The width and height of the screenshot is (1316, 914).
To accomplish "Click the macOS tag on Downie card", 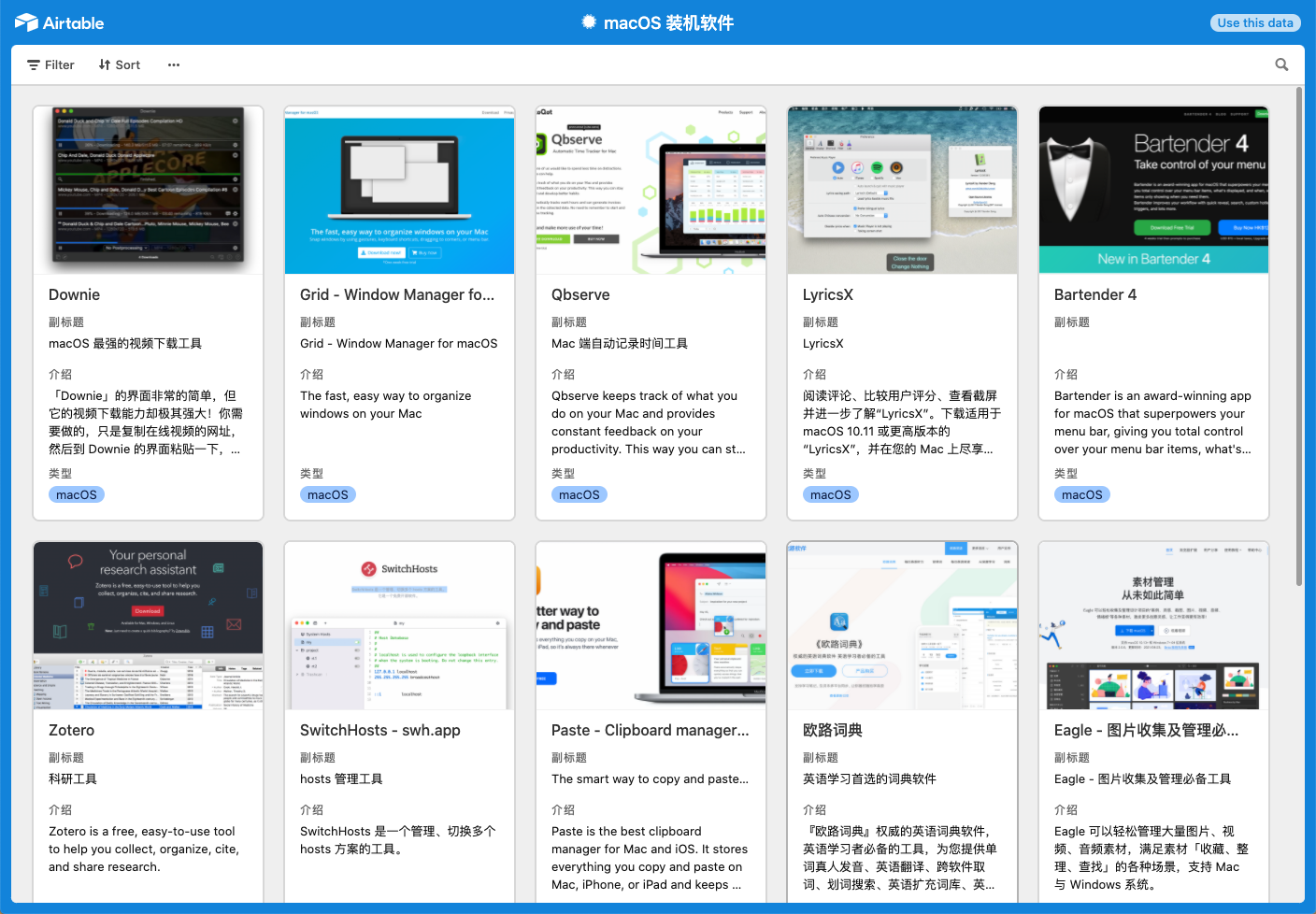I will (x=77, y=494).
